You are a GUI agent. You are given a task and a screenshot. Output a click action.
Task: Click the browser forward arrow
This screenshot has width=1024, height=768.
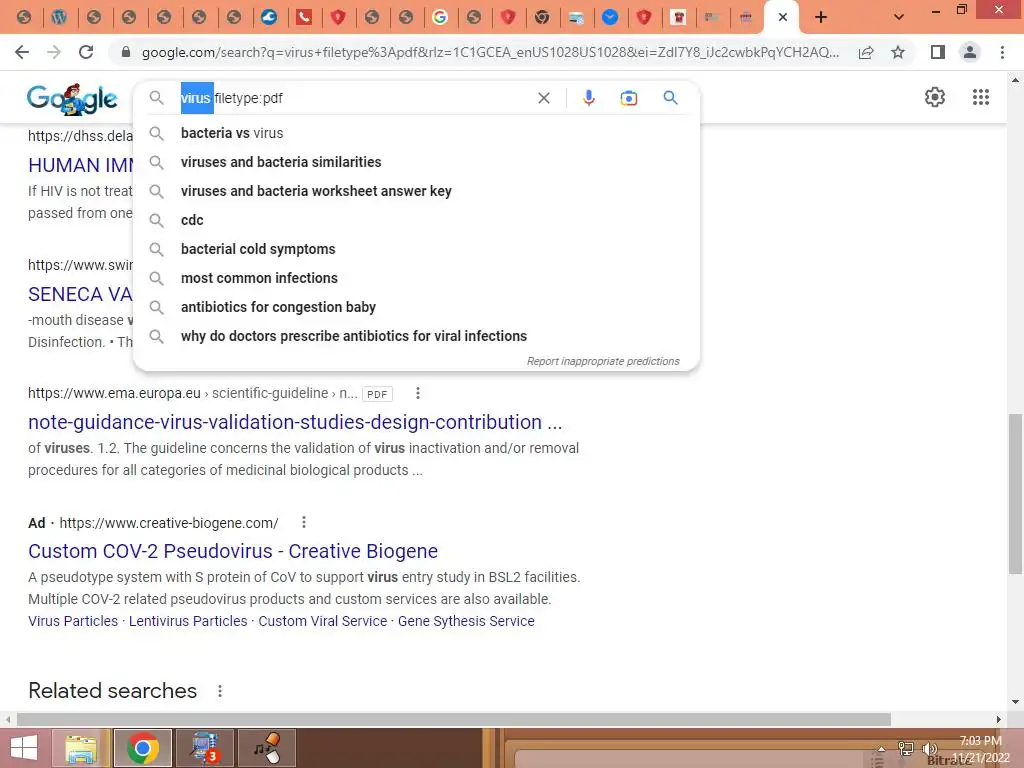(x=54, y=52)
